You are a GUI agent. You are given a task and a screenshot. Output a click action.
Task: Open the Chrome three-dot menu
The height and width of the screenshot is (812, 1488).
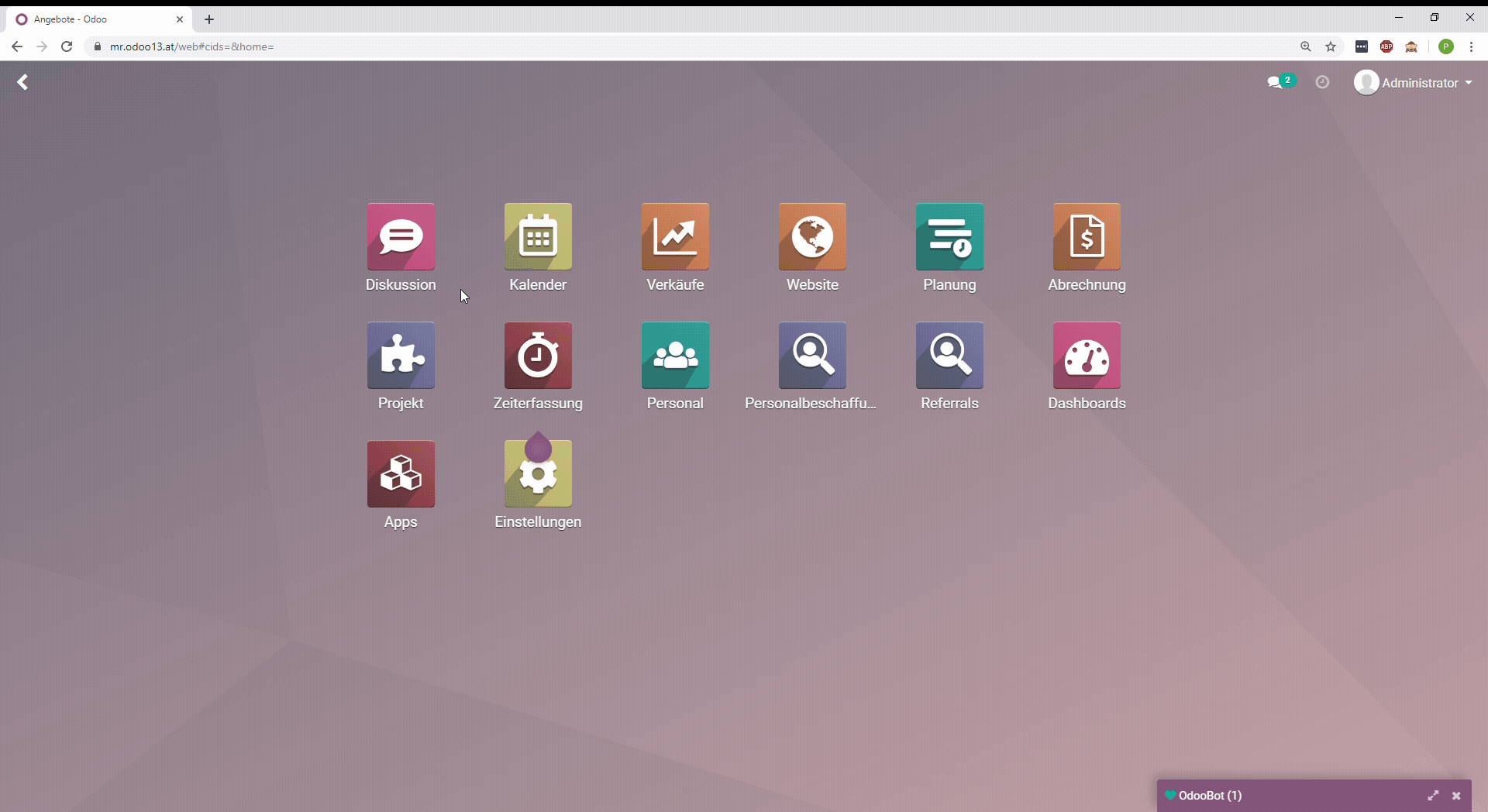1471,46
